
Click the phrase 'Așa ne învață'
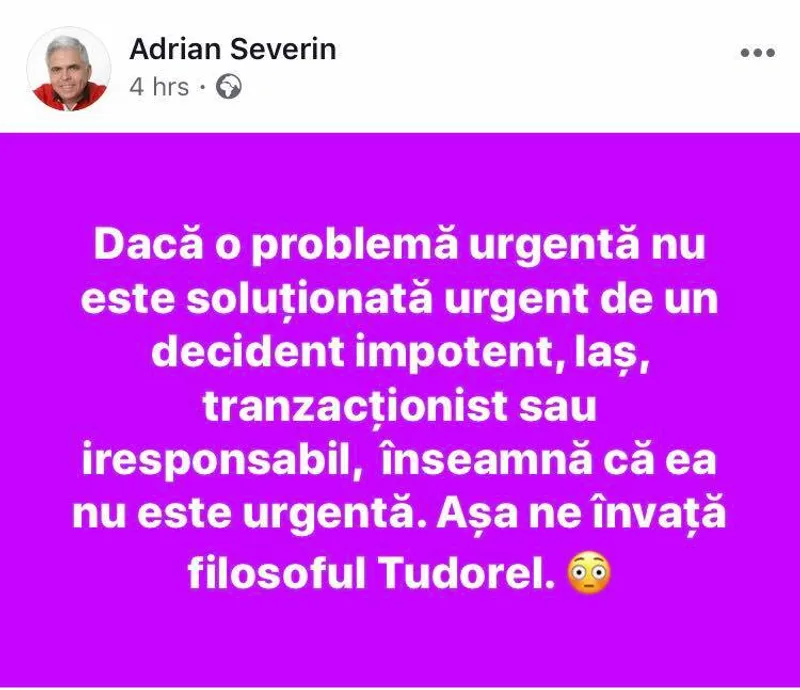tap(581, 514)
